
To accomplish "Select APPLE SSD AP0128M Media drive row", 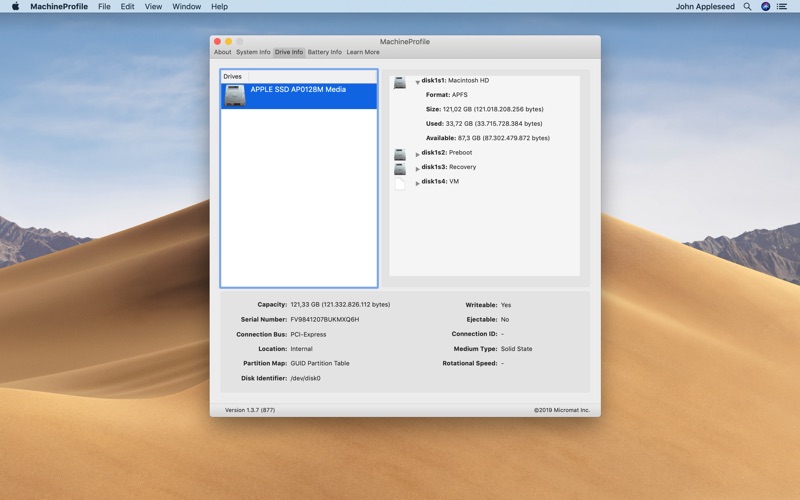I will (299, 96).
